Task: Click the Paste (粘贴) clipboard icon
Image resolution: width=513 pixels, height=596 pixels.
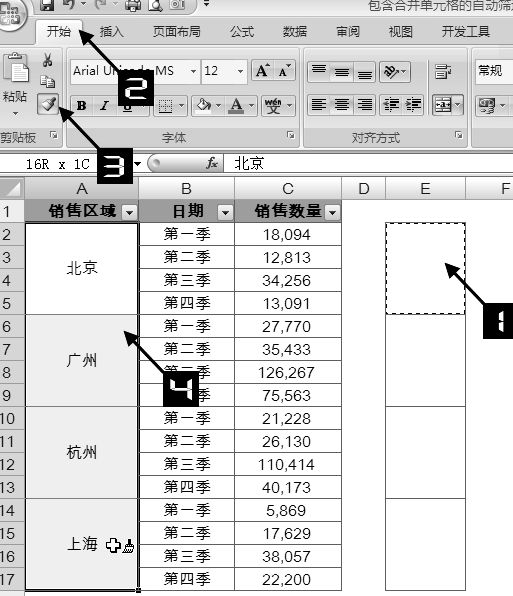Action: click(16, 68)
